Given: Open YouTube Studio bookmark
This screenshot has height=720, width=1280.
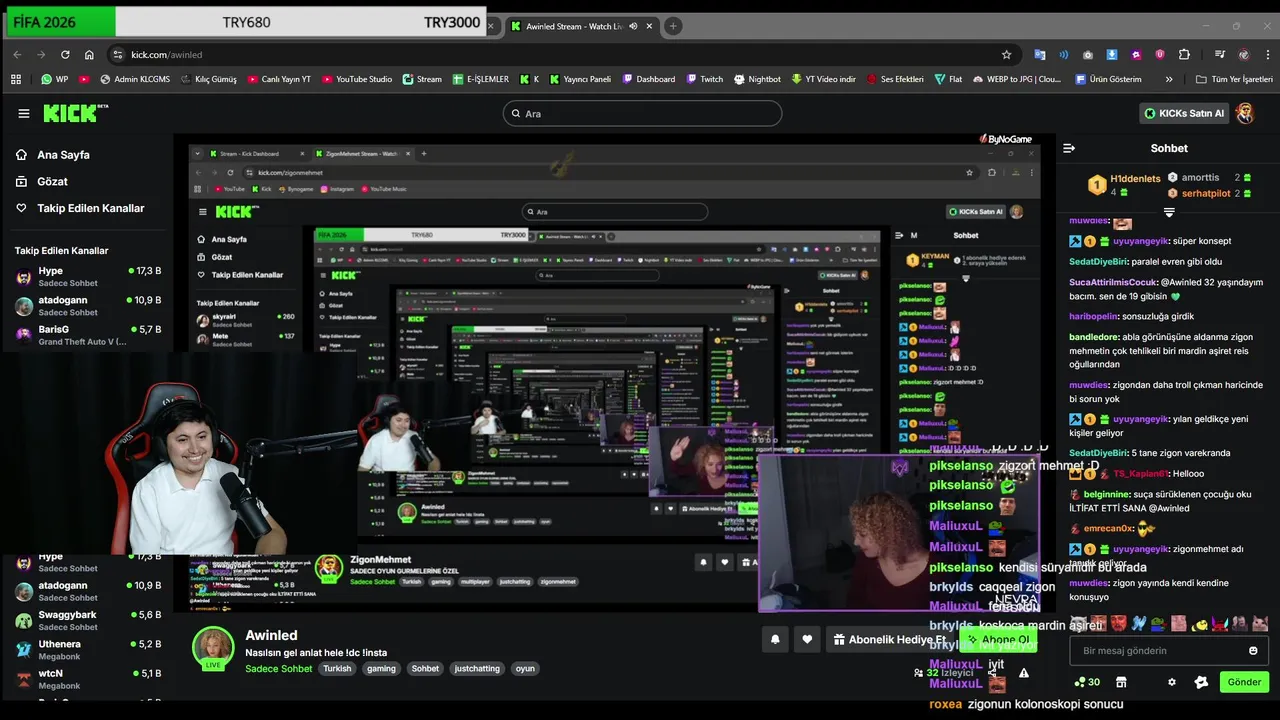Looking at the screenshot, I should coord(357,79).
